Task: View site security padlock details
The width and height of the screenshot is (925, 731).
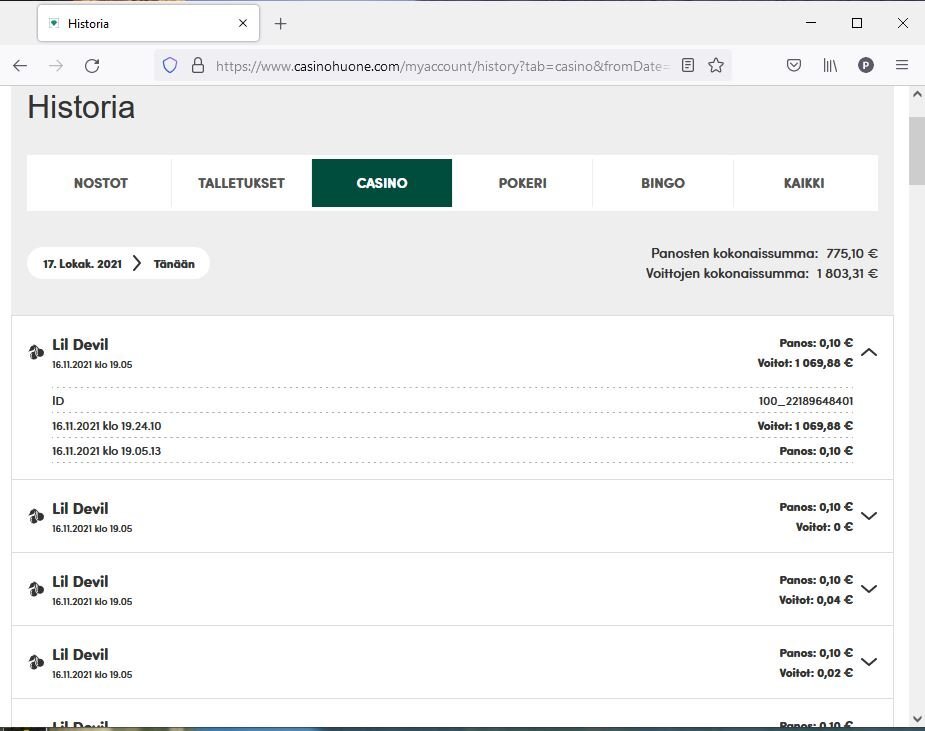Action: click(198, 65)
